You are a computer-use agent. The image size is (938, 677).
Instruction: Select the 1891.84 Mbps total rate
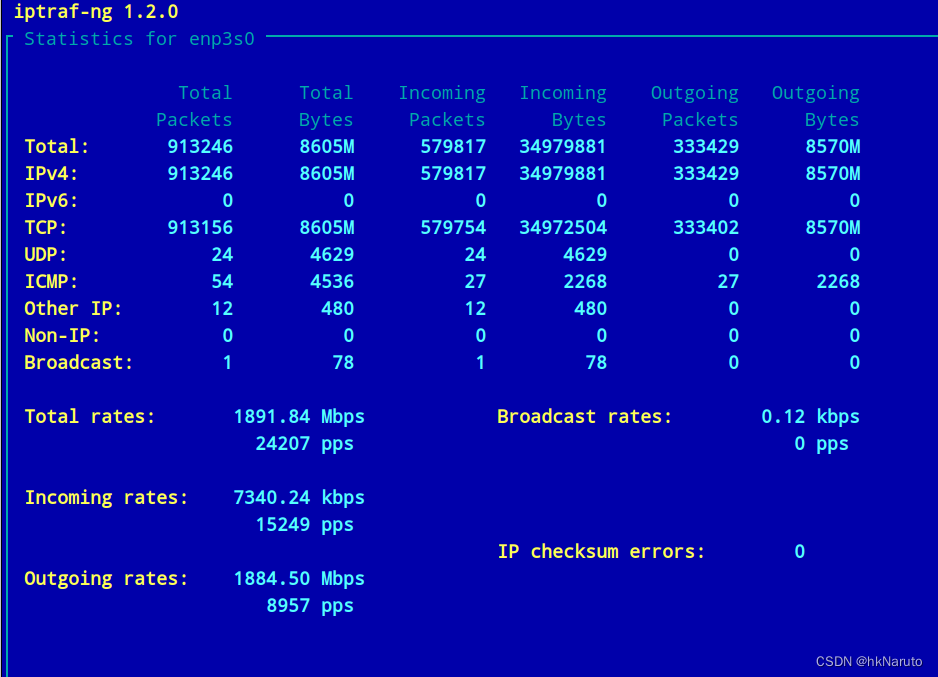pyautogui.click(x=299, y=416)
